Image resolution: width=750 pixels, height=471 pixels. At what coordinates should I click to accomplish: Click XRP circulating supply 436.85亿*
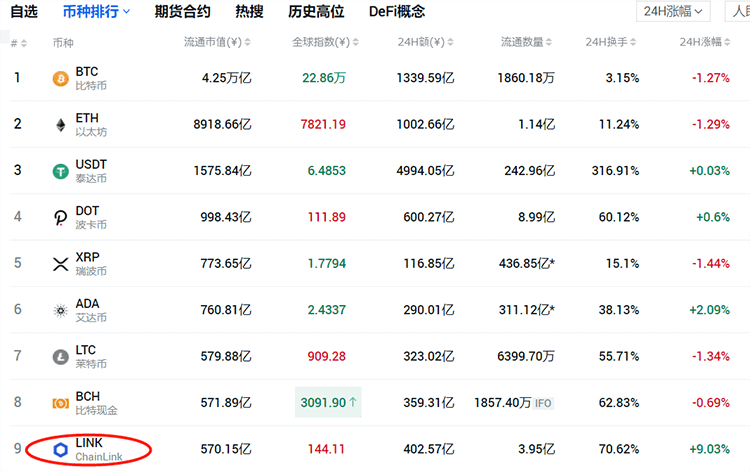[527, 263]
